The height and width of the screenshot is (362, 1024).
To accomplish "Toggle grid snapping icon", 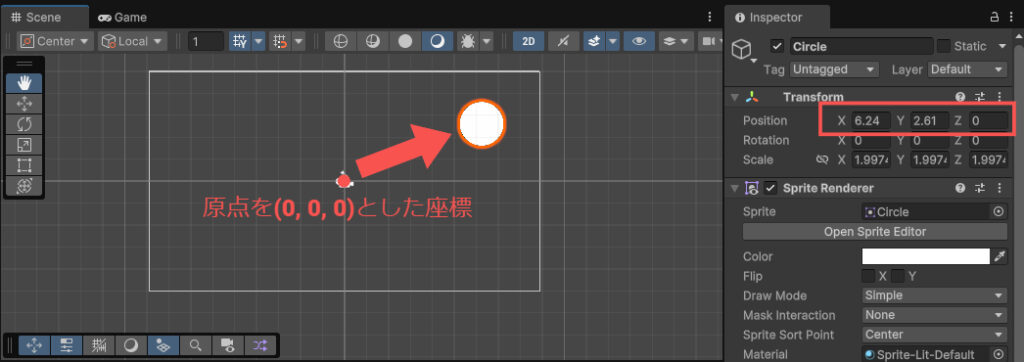I will click(280, 41).
